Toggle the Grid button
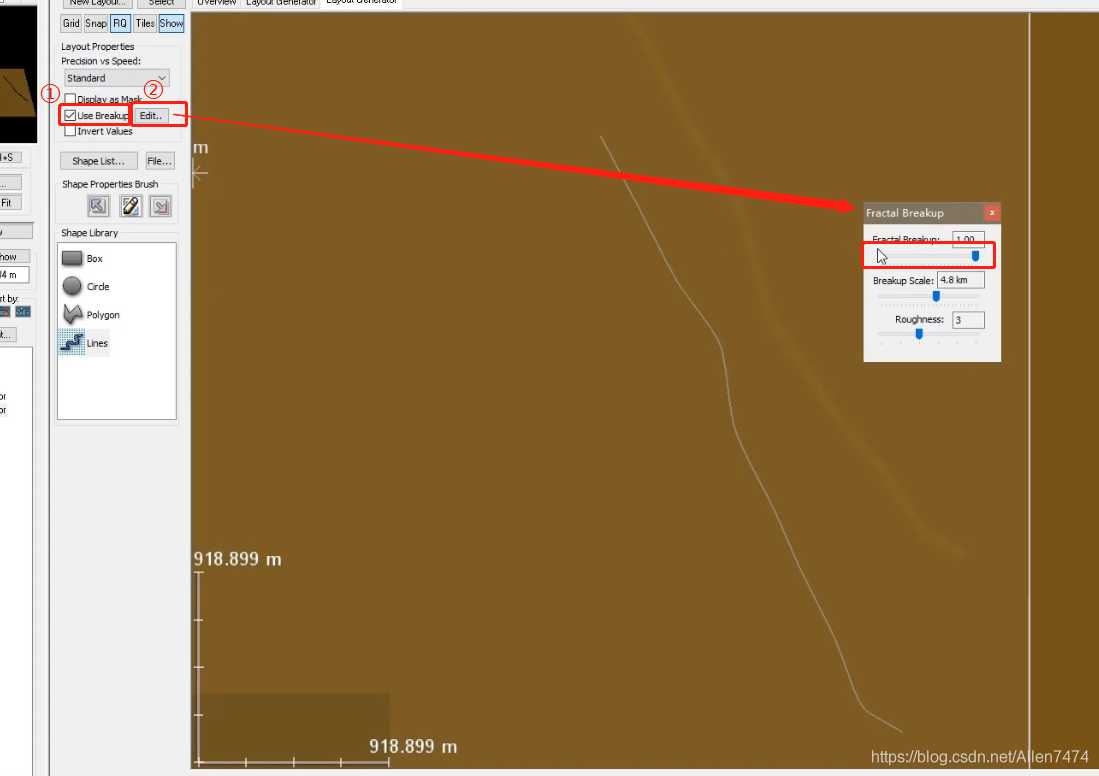This screenshot has height=776, width=1099. point(71,23)
